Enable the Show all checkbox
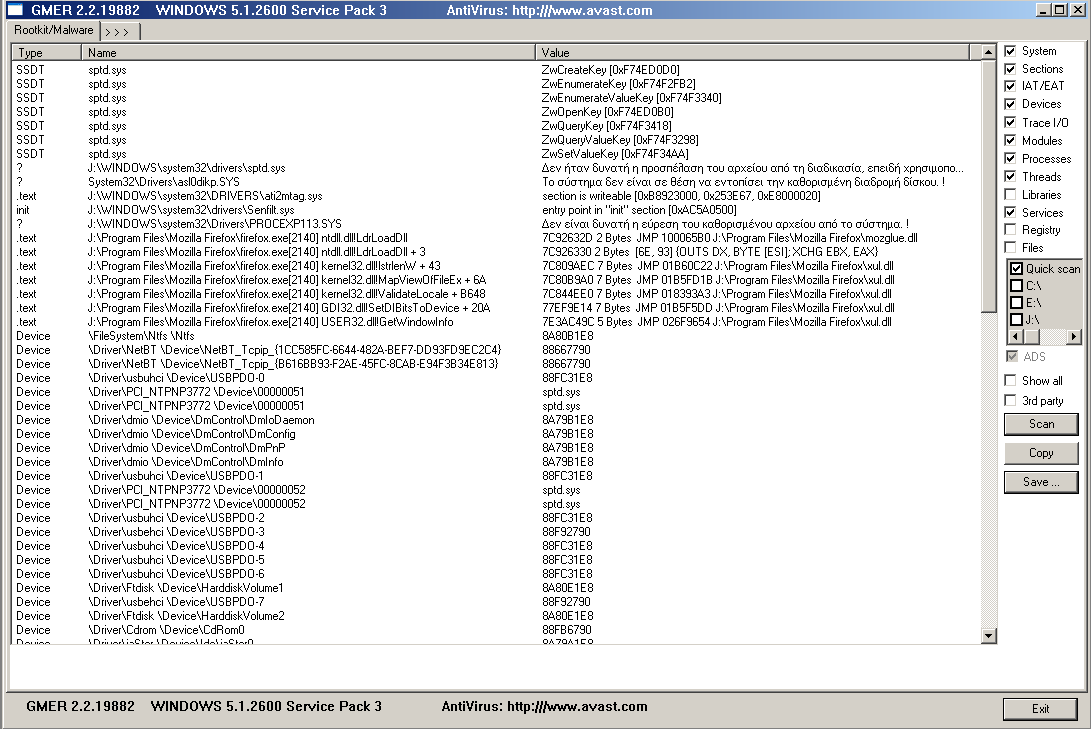 tap(1010, 381)
